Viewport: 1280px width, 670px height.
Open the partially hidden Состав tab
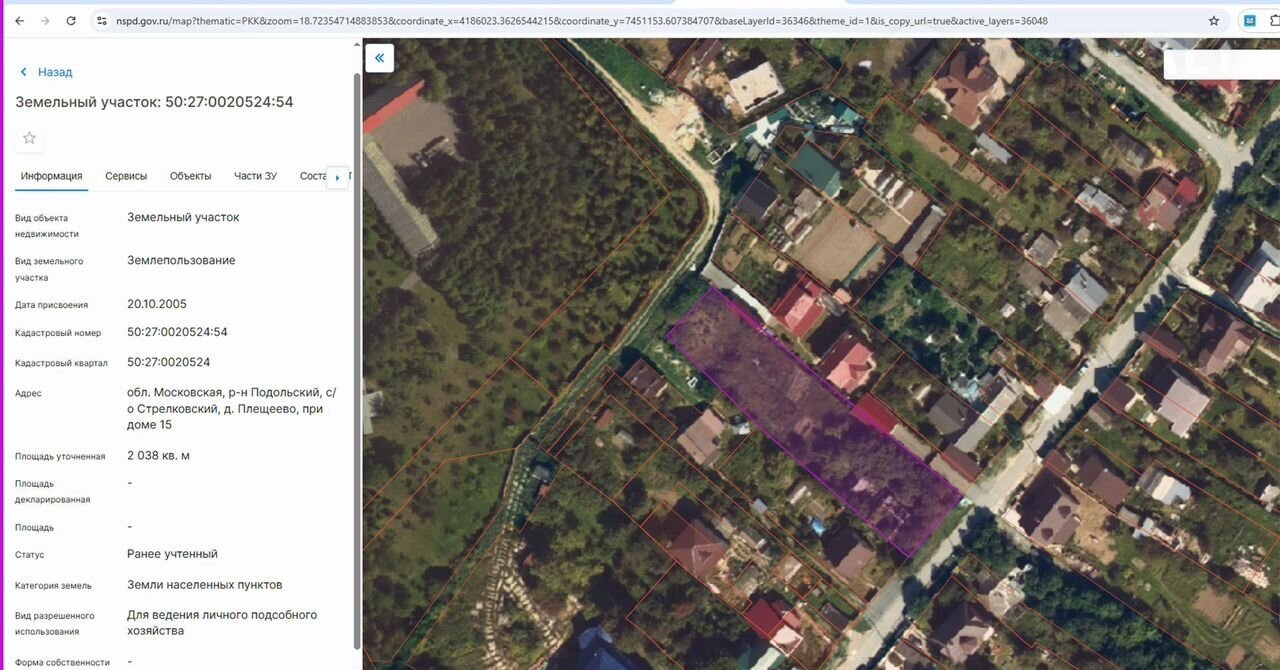[313, 176]
